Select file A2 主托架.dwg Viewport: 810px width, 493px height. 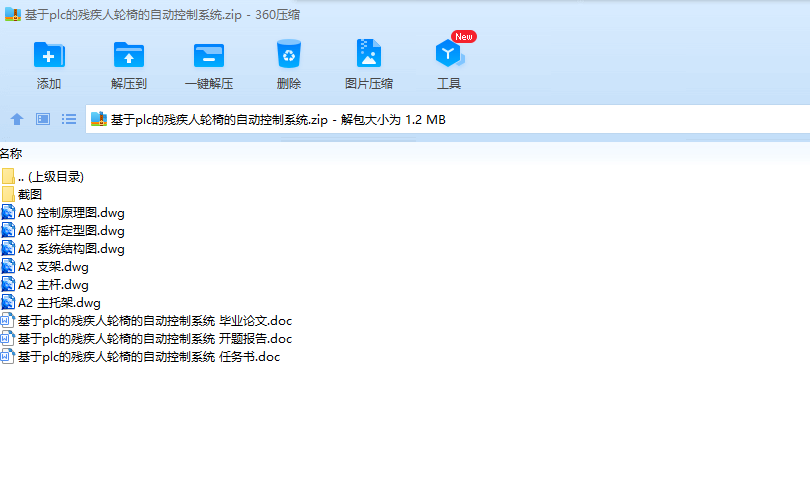(x=51, y=303)
